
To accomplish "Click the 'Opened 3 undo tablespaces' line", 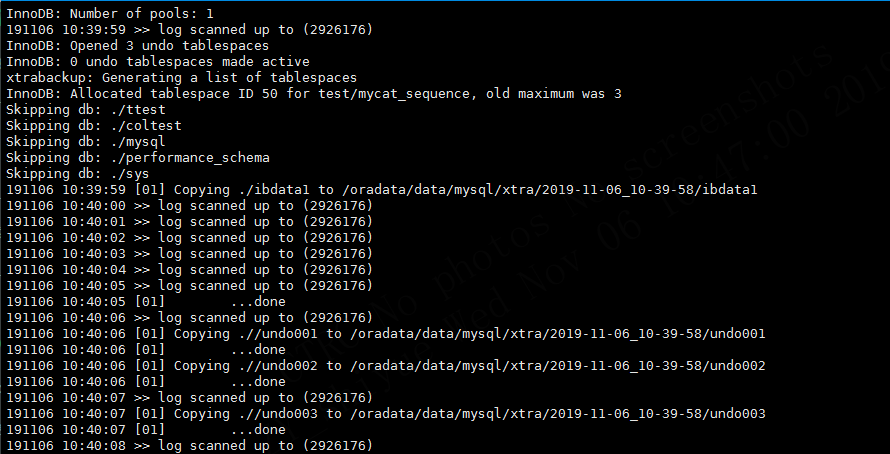I will (x=137, y=45).
